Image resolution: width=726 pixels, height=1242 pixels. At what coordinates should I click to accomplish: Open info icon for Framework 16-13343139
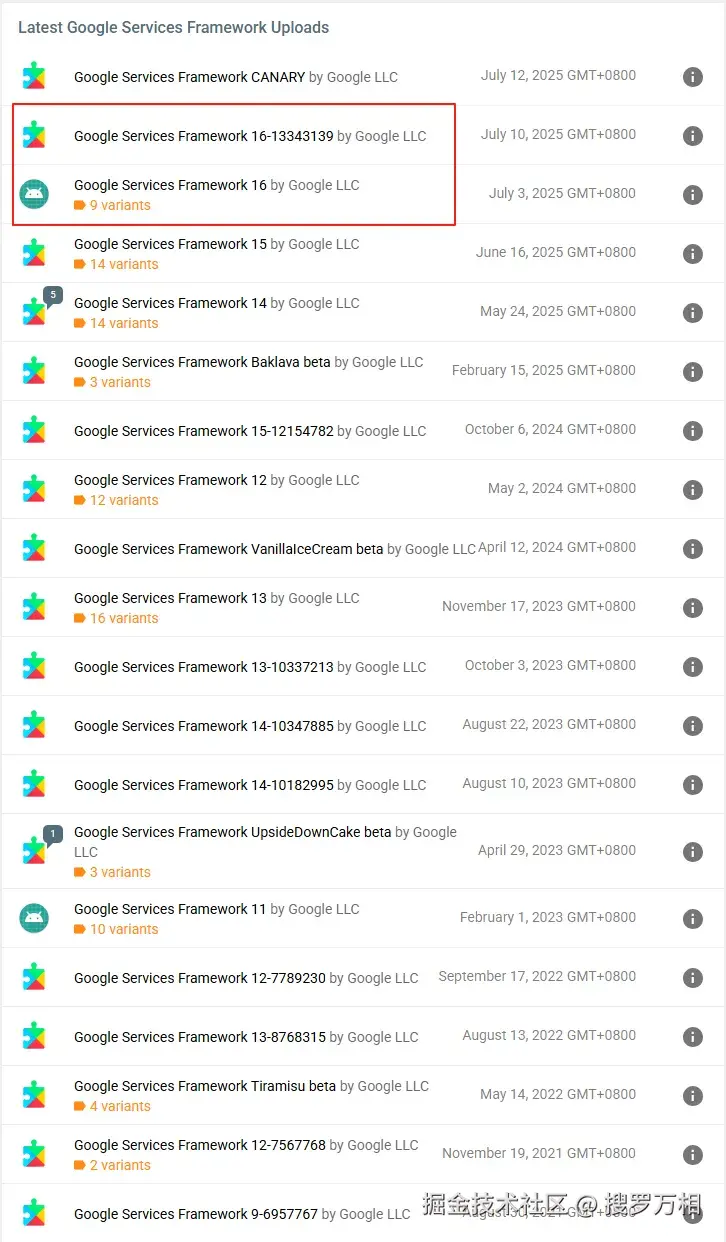[x=692, y=136]
